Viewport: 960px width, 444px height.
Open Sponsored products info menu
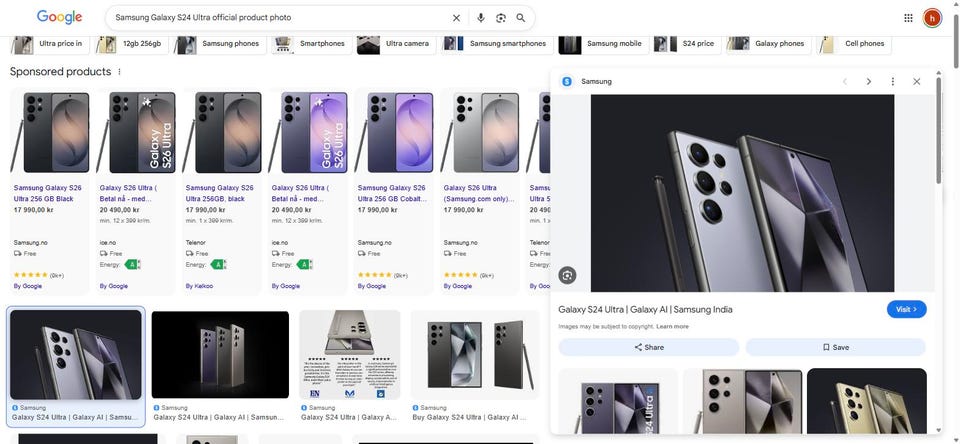click(x=119, y=72)
